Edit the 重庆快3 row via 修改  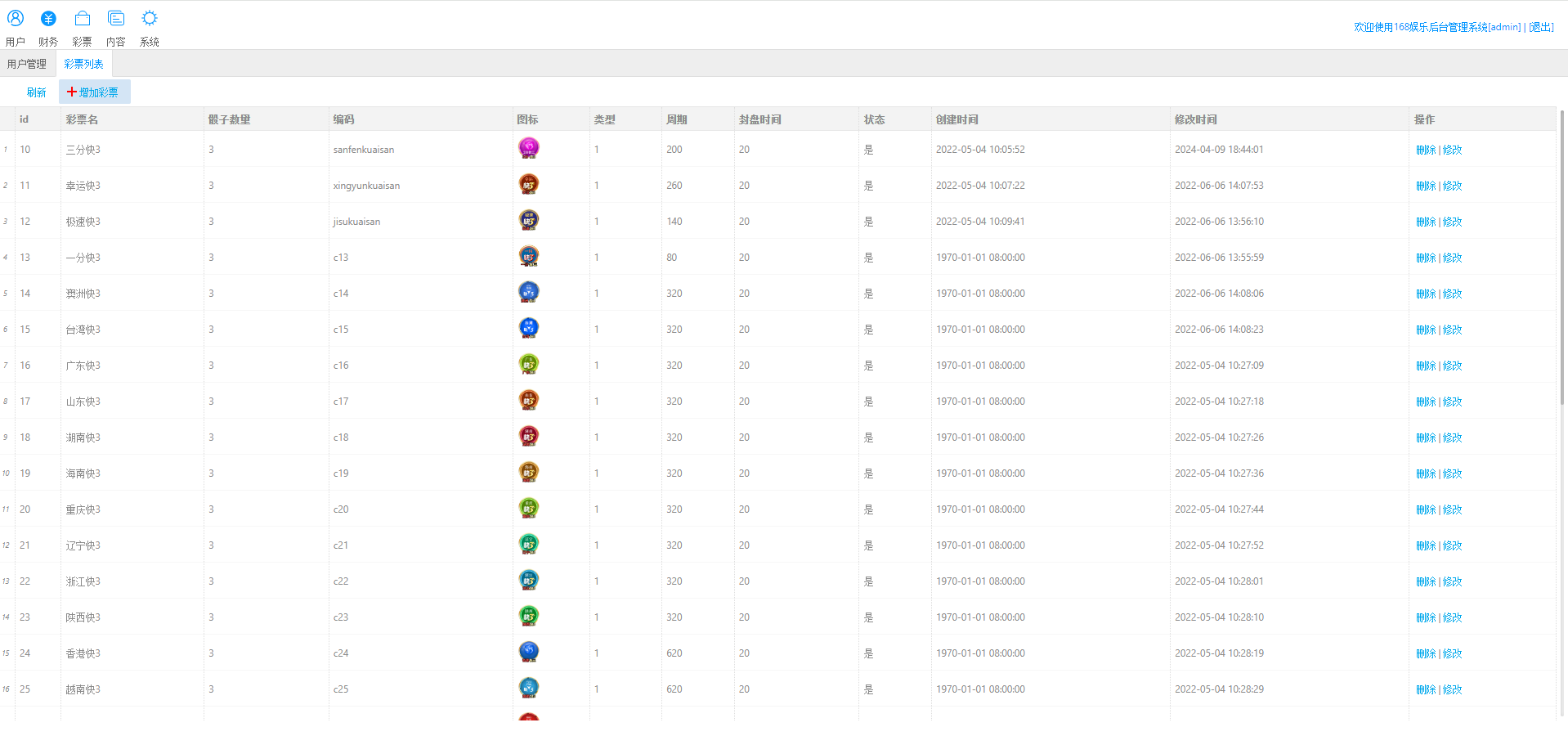[1452, 509]
